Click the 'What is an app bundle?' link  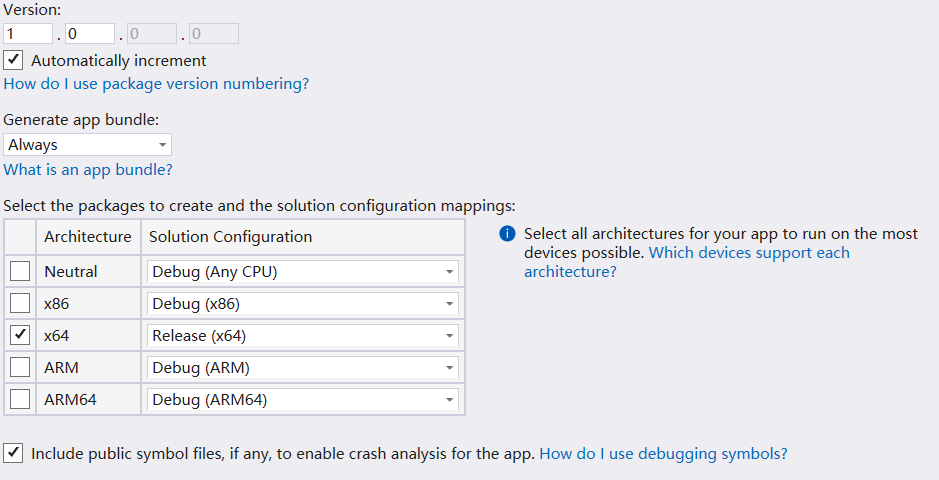pyautogui.click(x=88, y=170)
